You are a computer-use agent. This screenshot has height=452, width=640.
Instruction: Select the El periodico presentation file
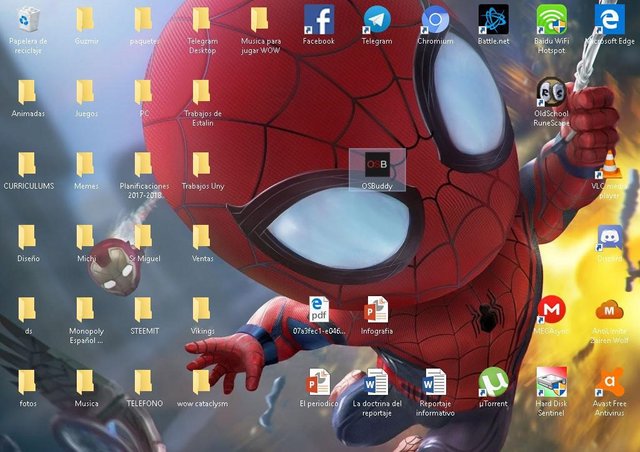coord(318,382)
